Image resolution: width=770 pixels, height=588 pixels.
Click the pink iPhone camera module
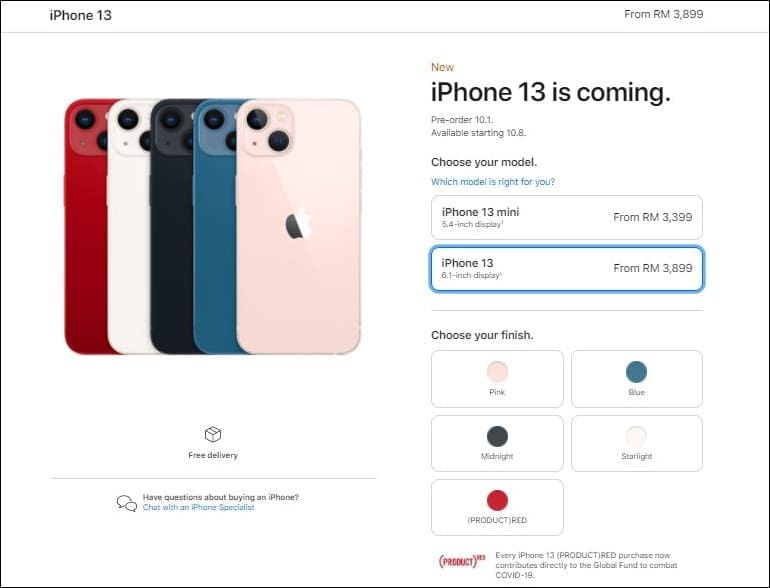point(268,129)
